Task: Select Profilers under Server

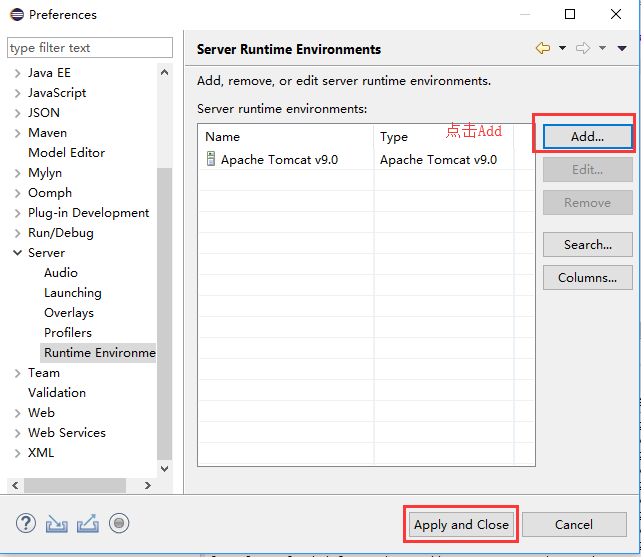Action: (x=68, y=333)
